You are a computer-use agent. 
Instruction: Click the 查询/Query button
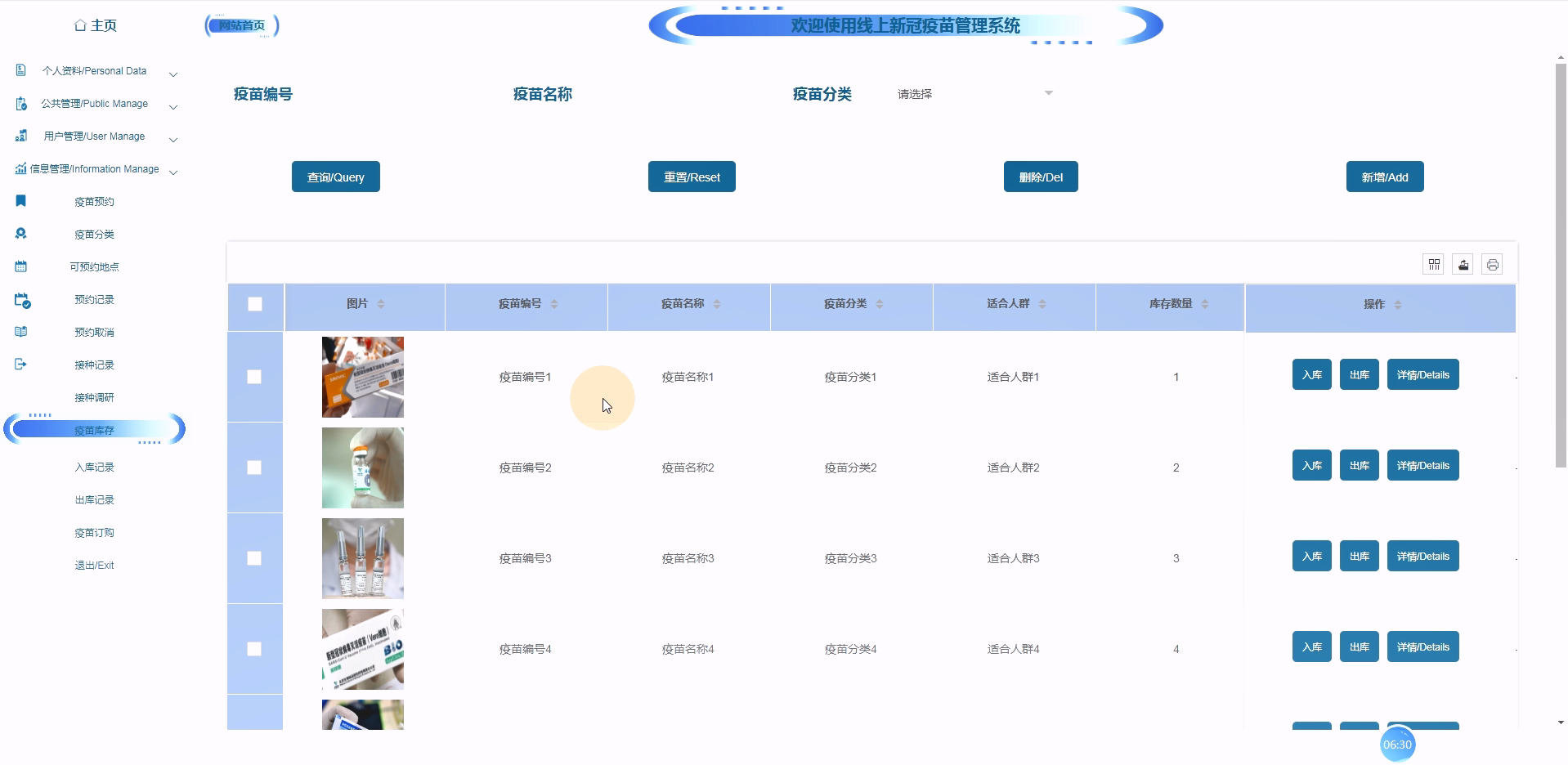[x=335, y=177]
